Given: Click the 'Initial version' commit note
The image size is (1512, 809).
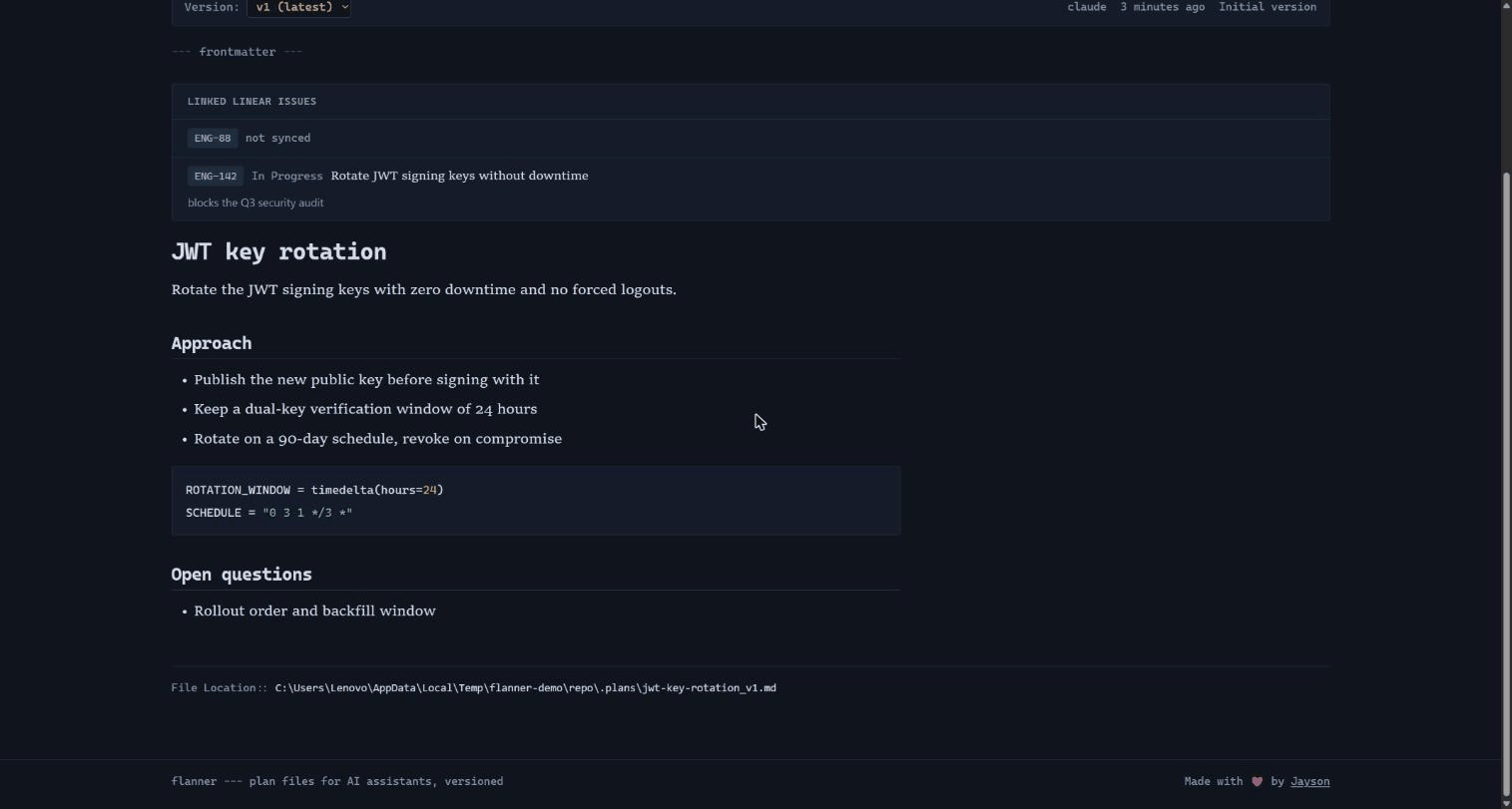Looking at the screenshot, I should point(1267,7).
